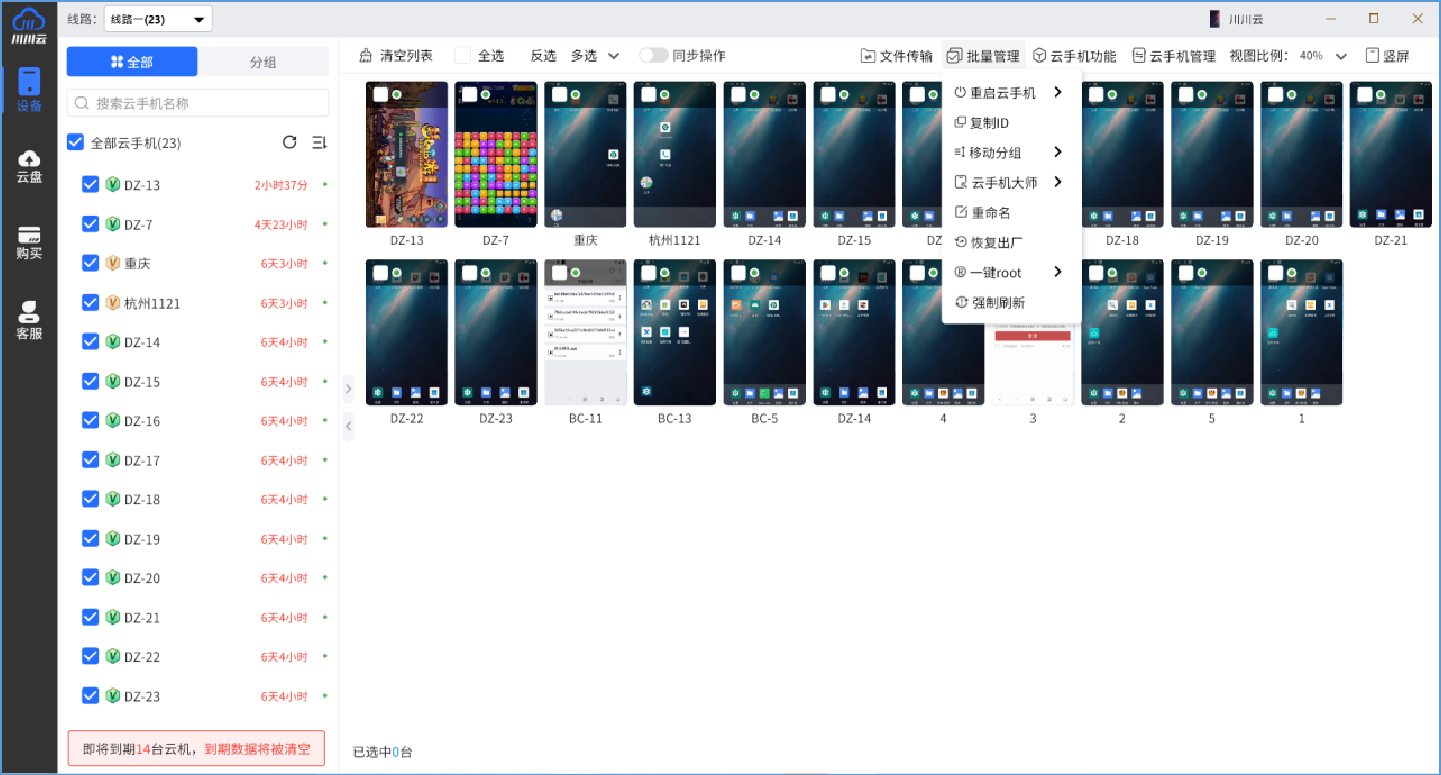
Task: Click the list view icon beside refresh
Action: (318, 142)
